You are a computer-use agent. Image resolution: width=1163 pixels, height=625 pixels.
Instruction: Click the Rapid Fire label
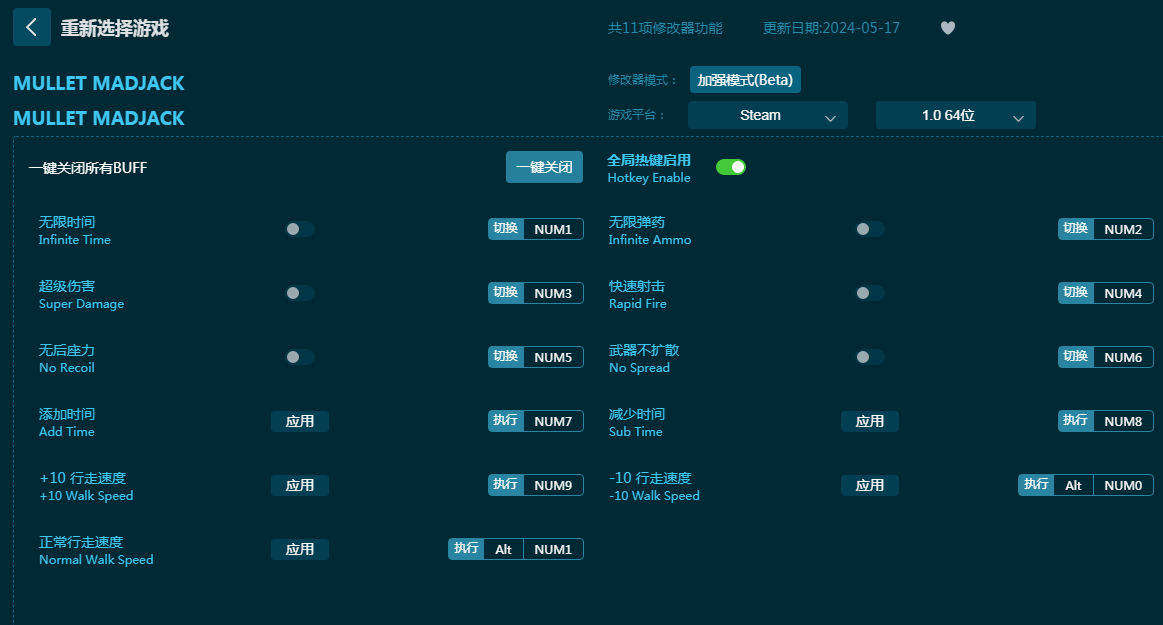pyautogui.click(x=638, y=304)
